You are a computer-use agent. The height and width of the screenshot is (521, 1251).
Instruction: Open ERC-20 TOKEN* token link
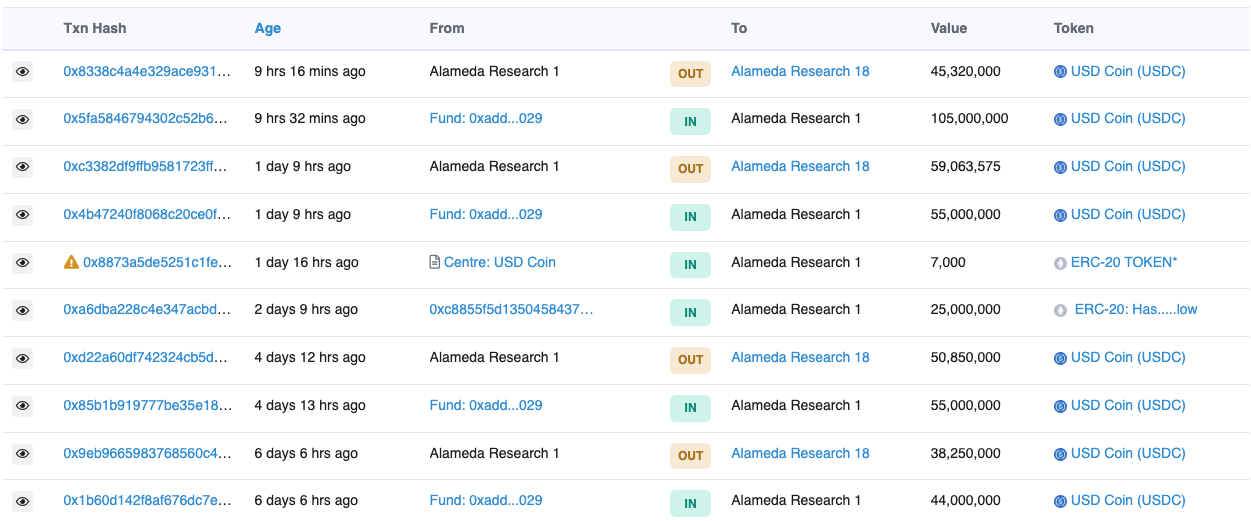pos(1124,262)
